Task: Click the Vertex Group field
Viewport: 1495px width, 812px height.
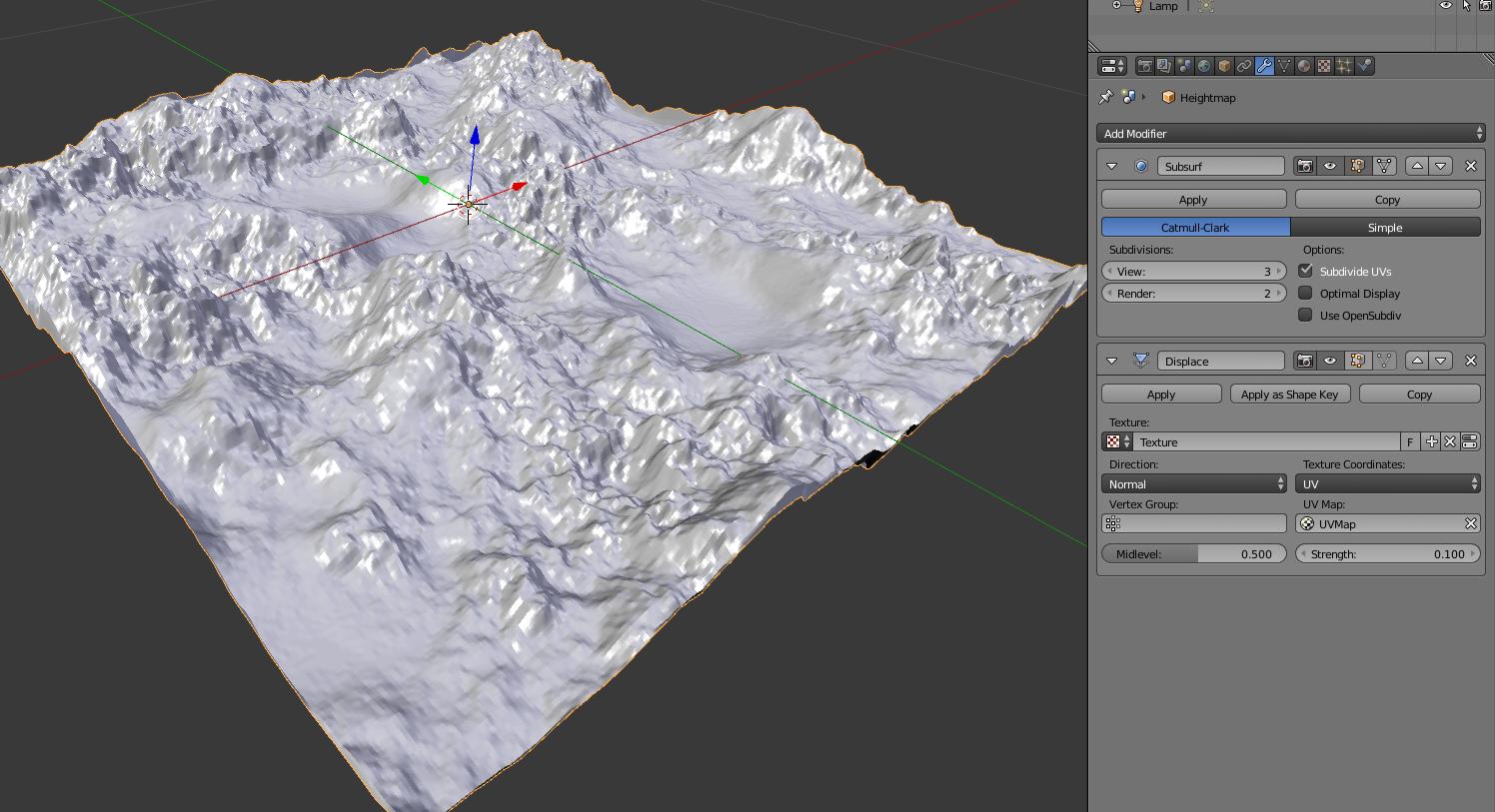Action: tap(1194, 523)
